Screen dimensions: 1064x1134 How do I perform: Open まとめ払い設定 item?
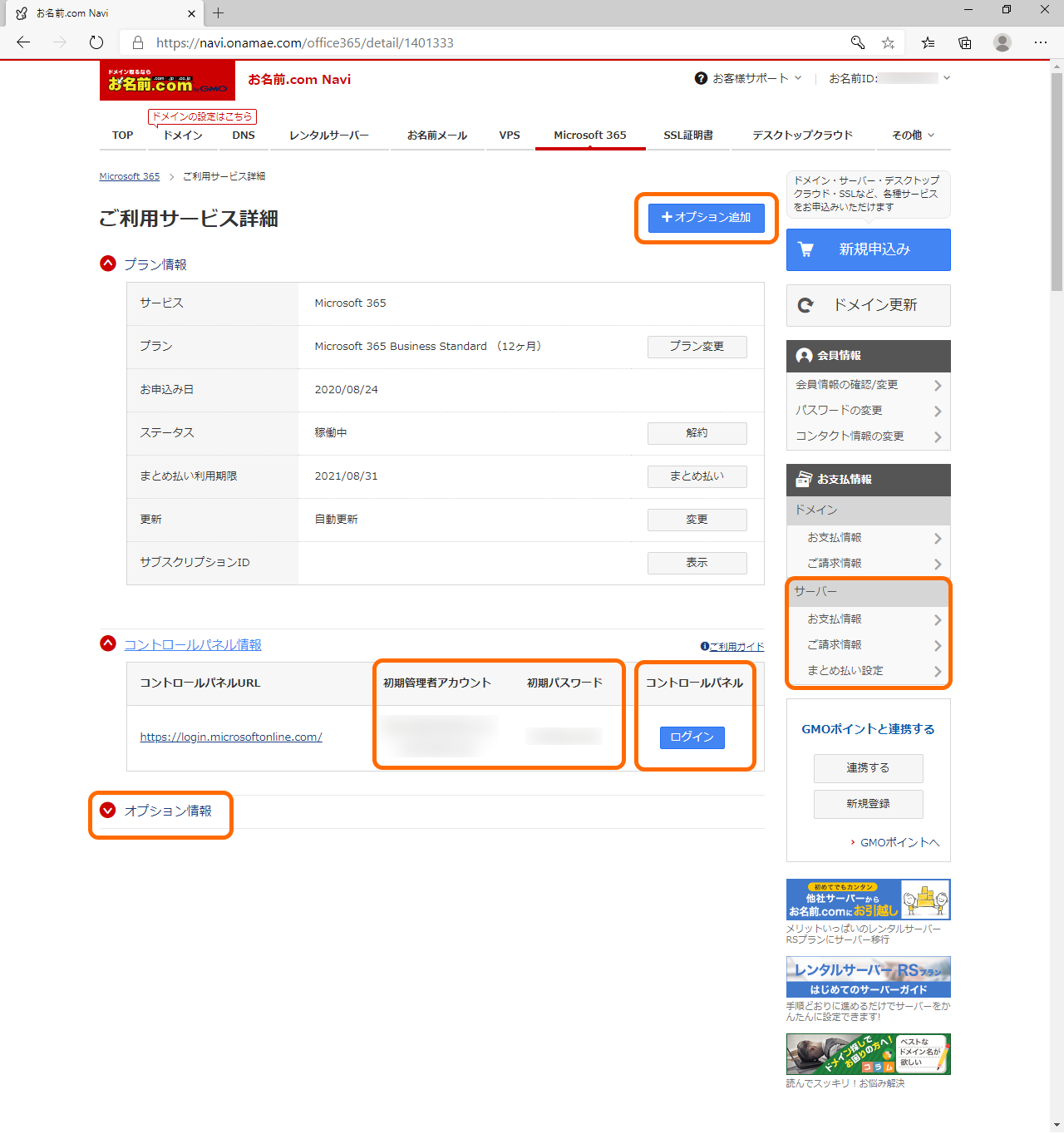[x=868, y=671]
